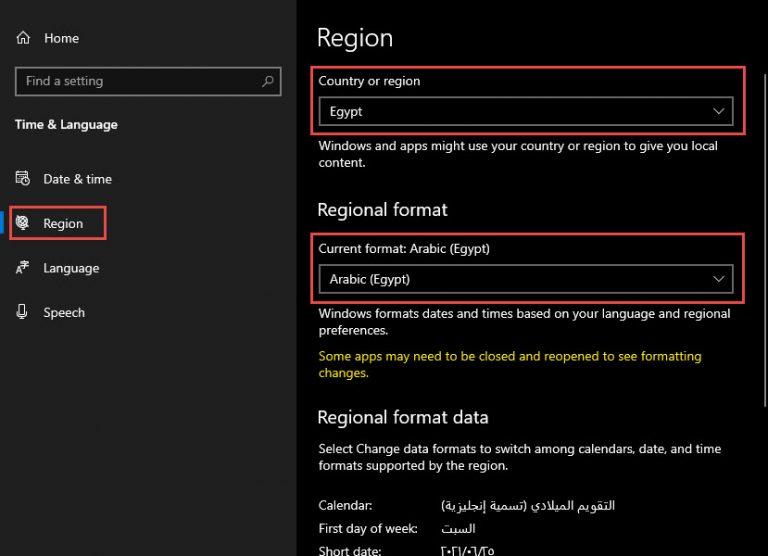The height and width of the screenshot is (556, 768).
Task: Click the search magnifier icon
Action: click(x=267, y=81)
